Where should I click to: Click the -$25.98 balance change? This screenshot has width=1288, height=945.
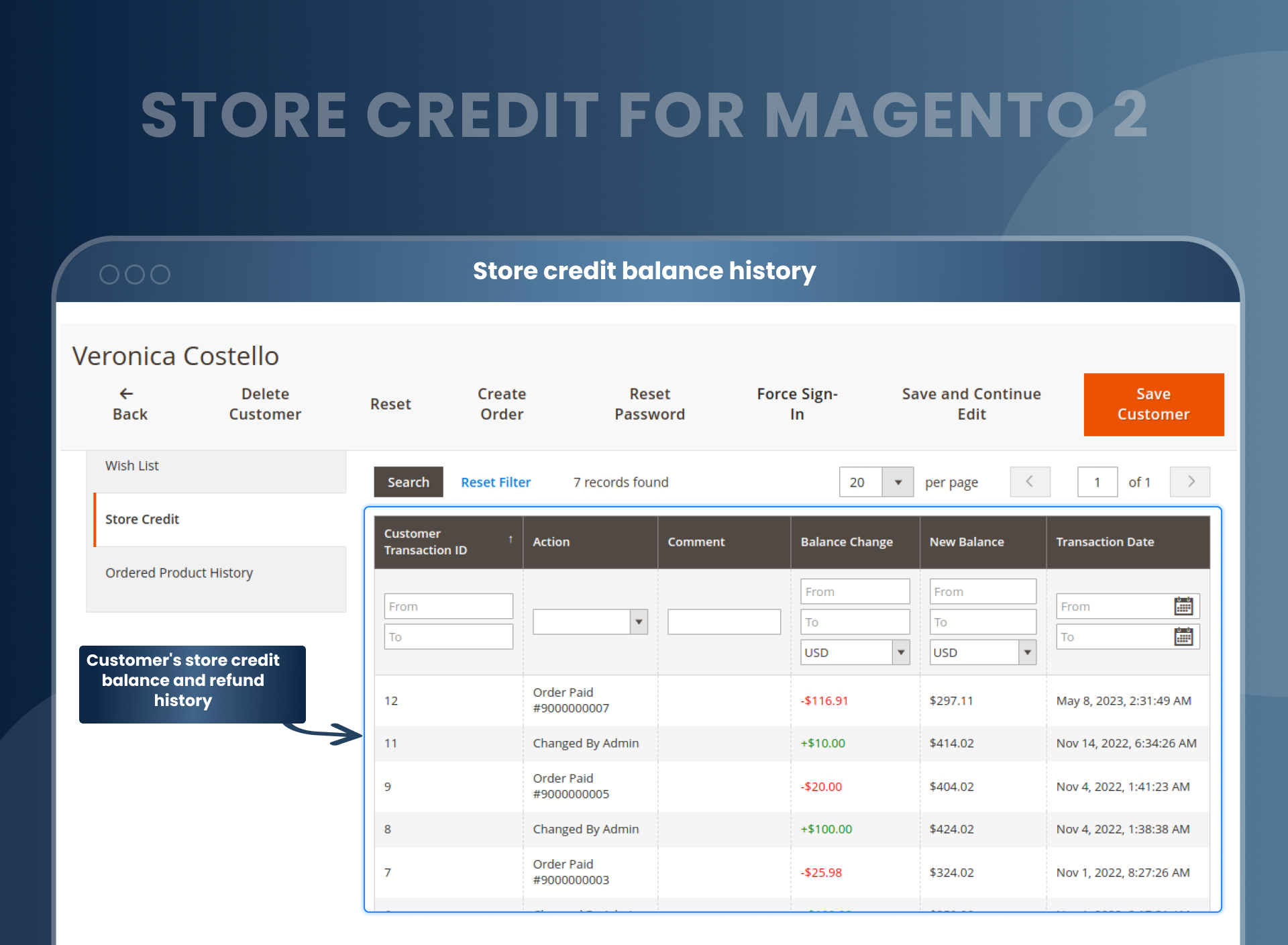821,873
